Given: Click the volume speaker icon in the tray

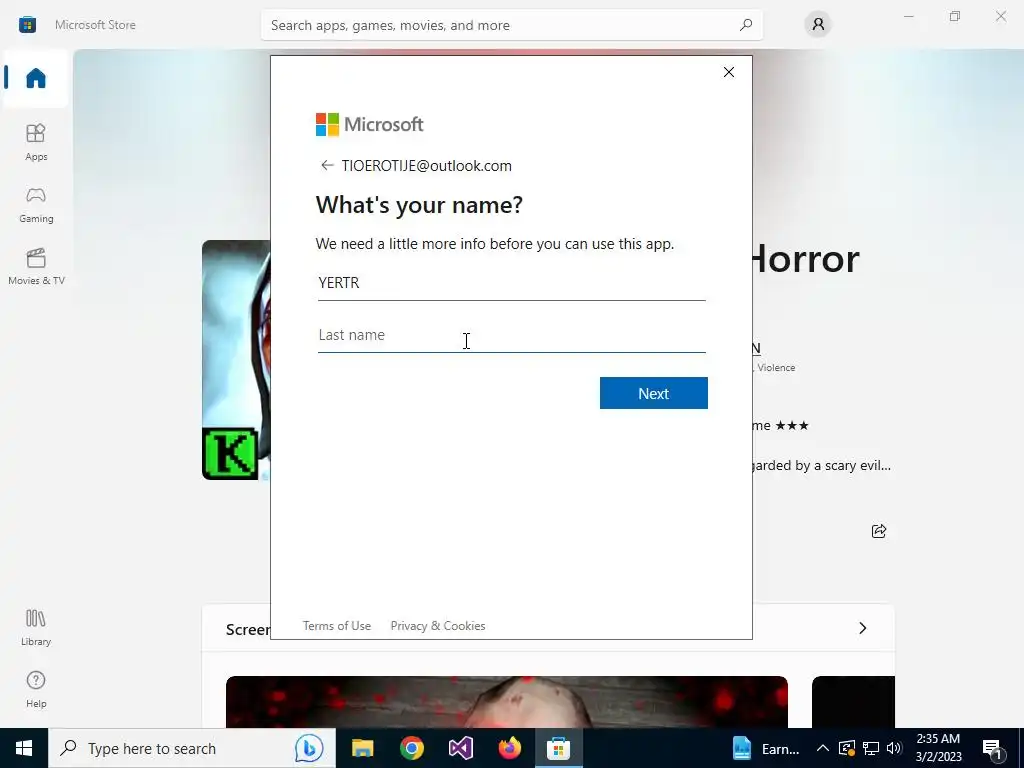Looking at the screenshot, I should click(894, 748).
